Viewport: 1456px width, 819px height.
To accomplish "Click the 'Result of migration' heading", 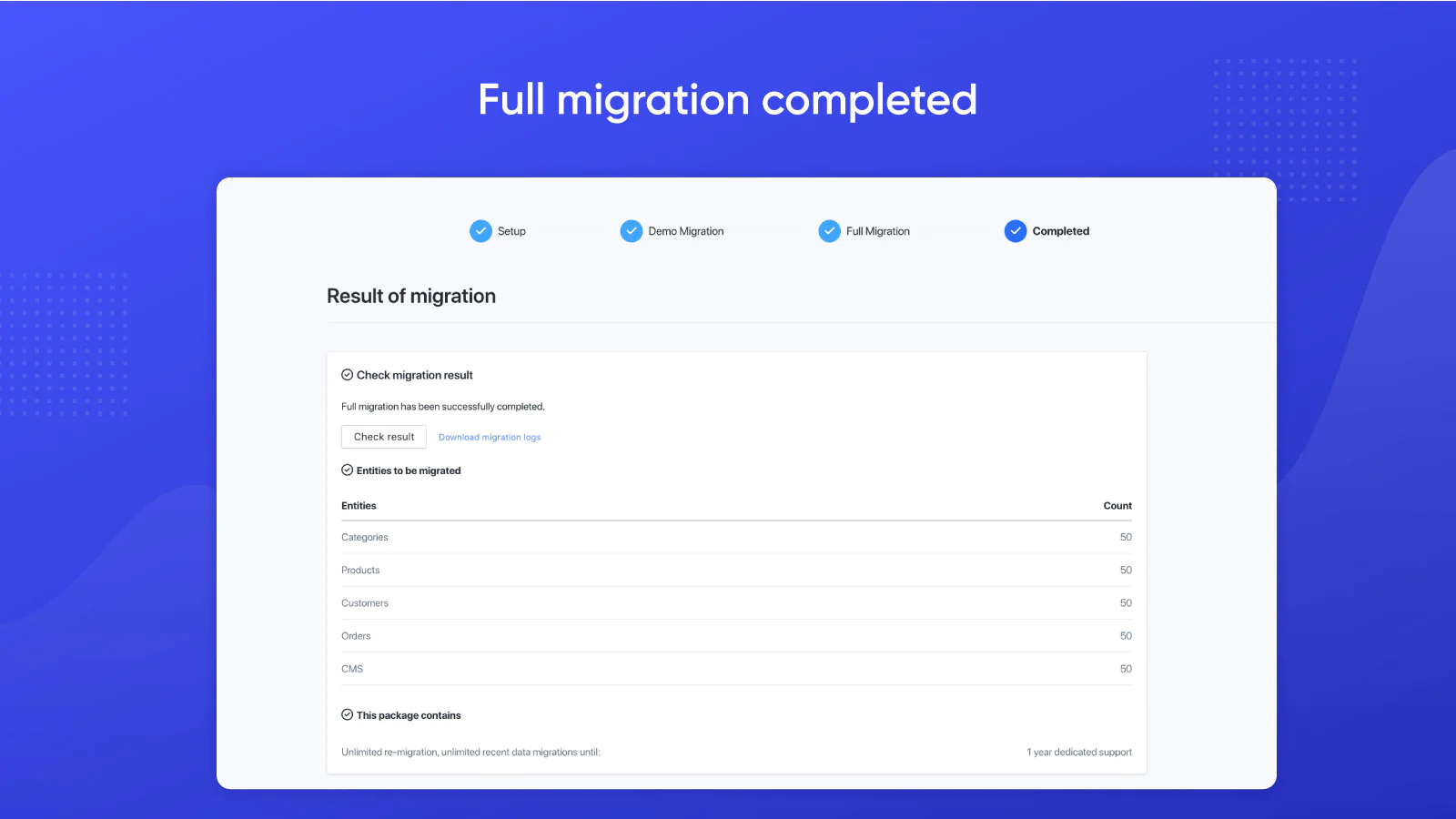I will pos(411,296).
